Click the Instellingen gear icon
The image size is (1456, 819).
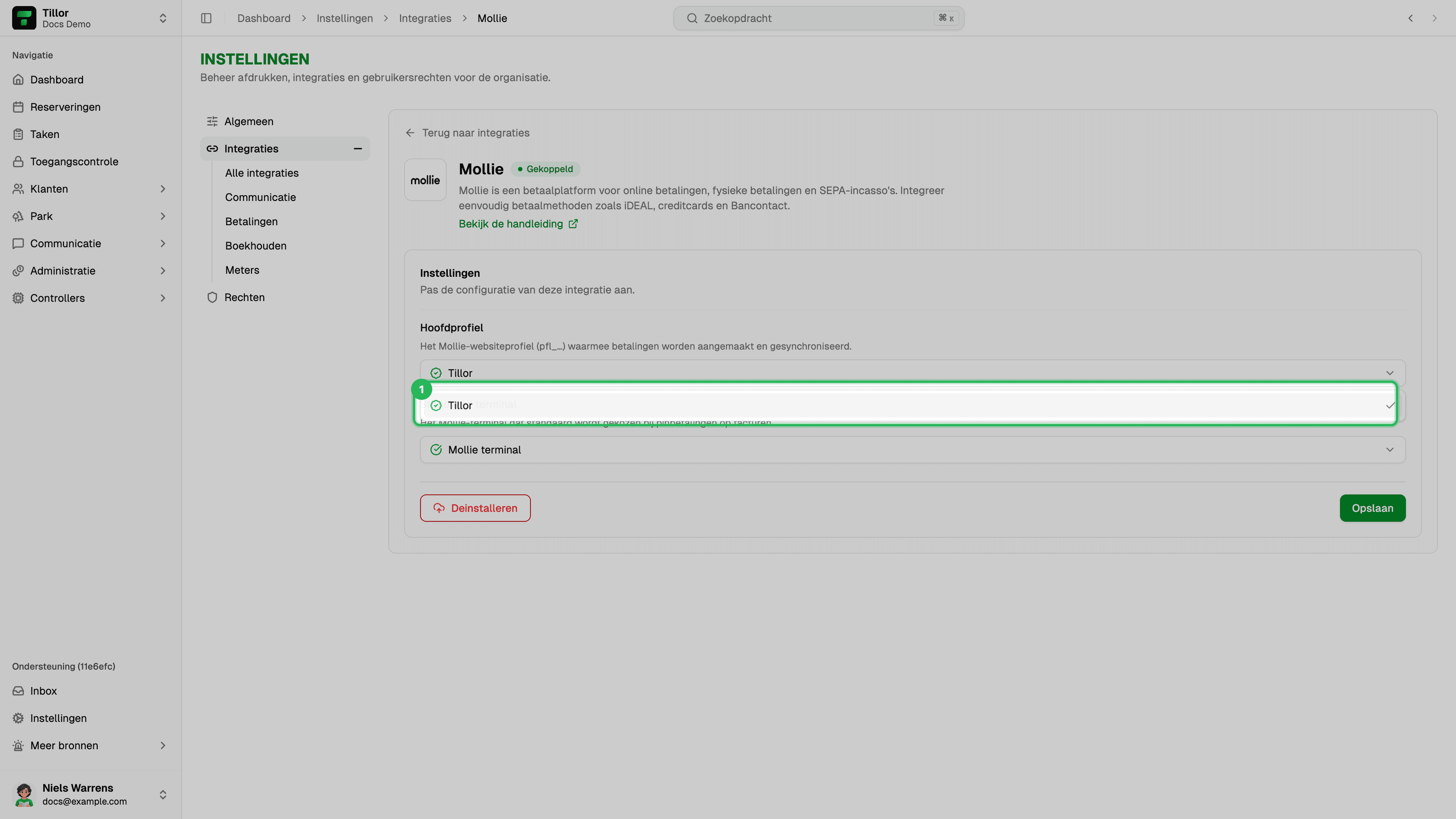tap(18, 718)
